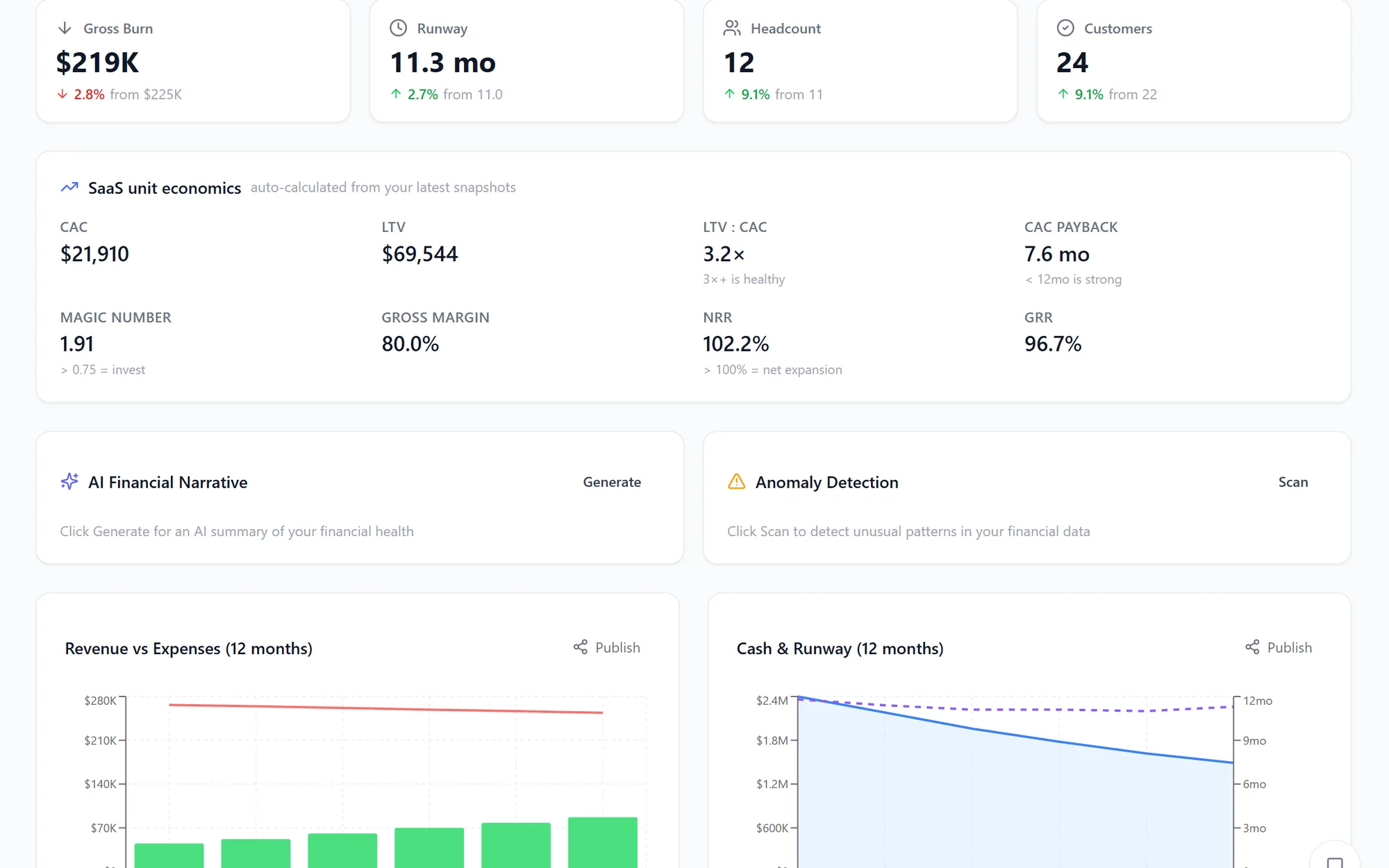Click the 12mo right-axis label
1389x868 pixels.
pos(1258,701)
